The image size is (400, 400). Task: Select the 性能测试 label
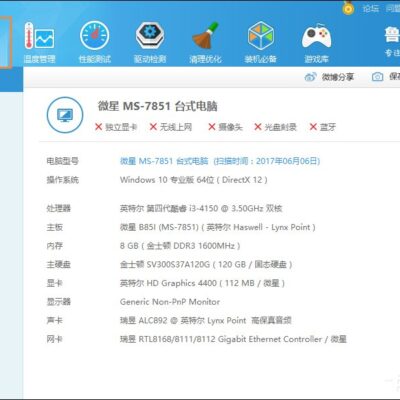[95, 59]
